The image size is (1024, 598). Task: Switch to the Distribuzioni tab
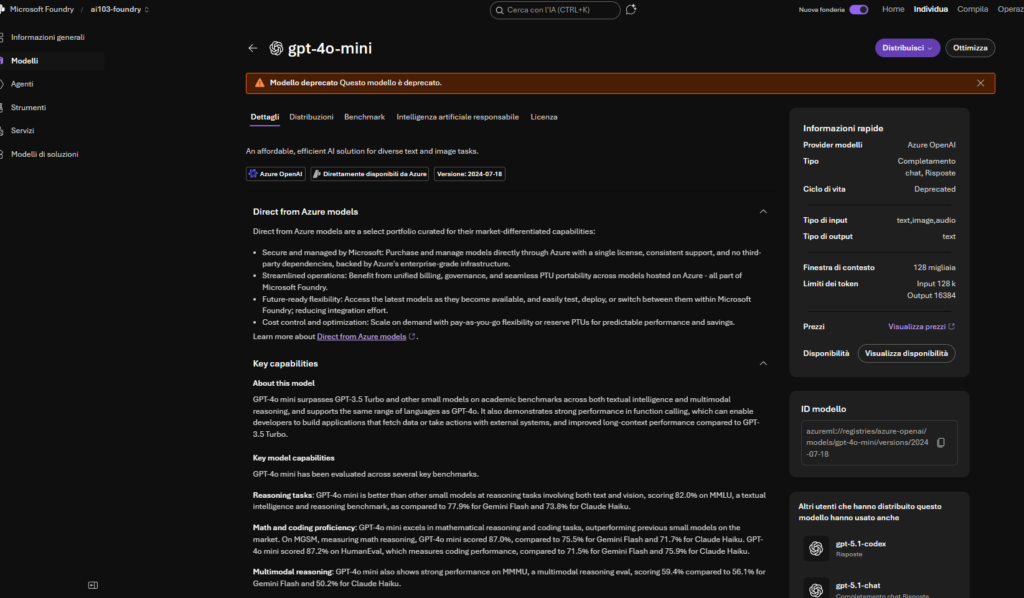[x=311, y=117]
